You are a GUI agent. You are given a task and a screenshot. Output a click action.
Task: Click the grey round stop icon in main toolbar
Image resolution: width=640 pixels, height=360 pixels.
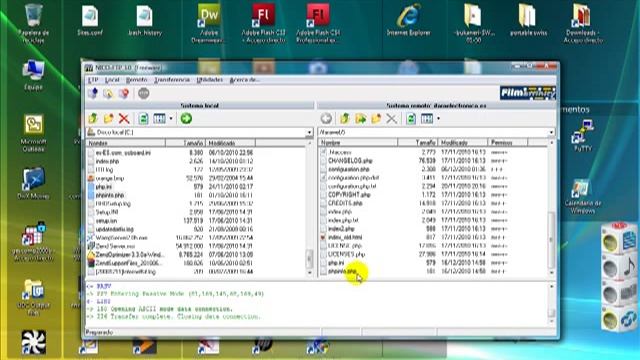(143, 93)
